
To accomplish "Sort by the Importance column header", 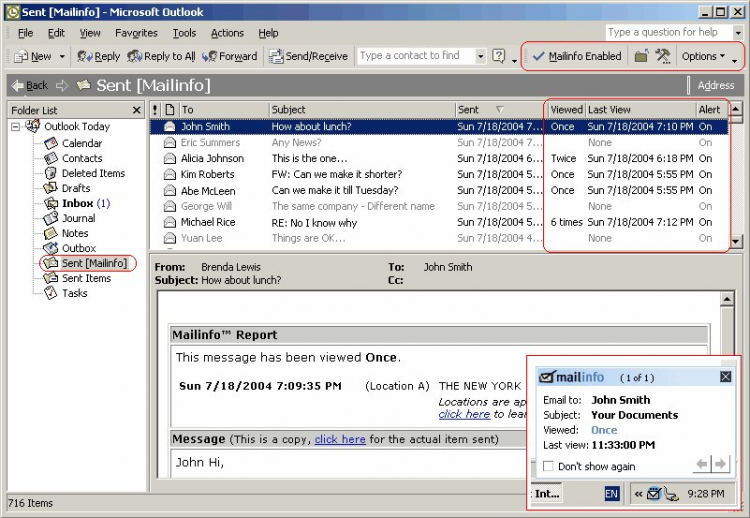I will coord(155,110).
